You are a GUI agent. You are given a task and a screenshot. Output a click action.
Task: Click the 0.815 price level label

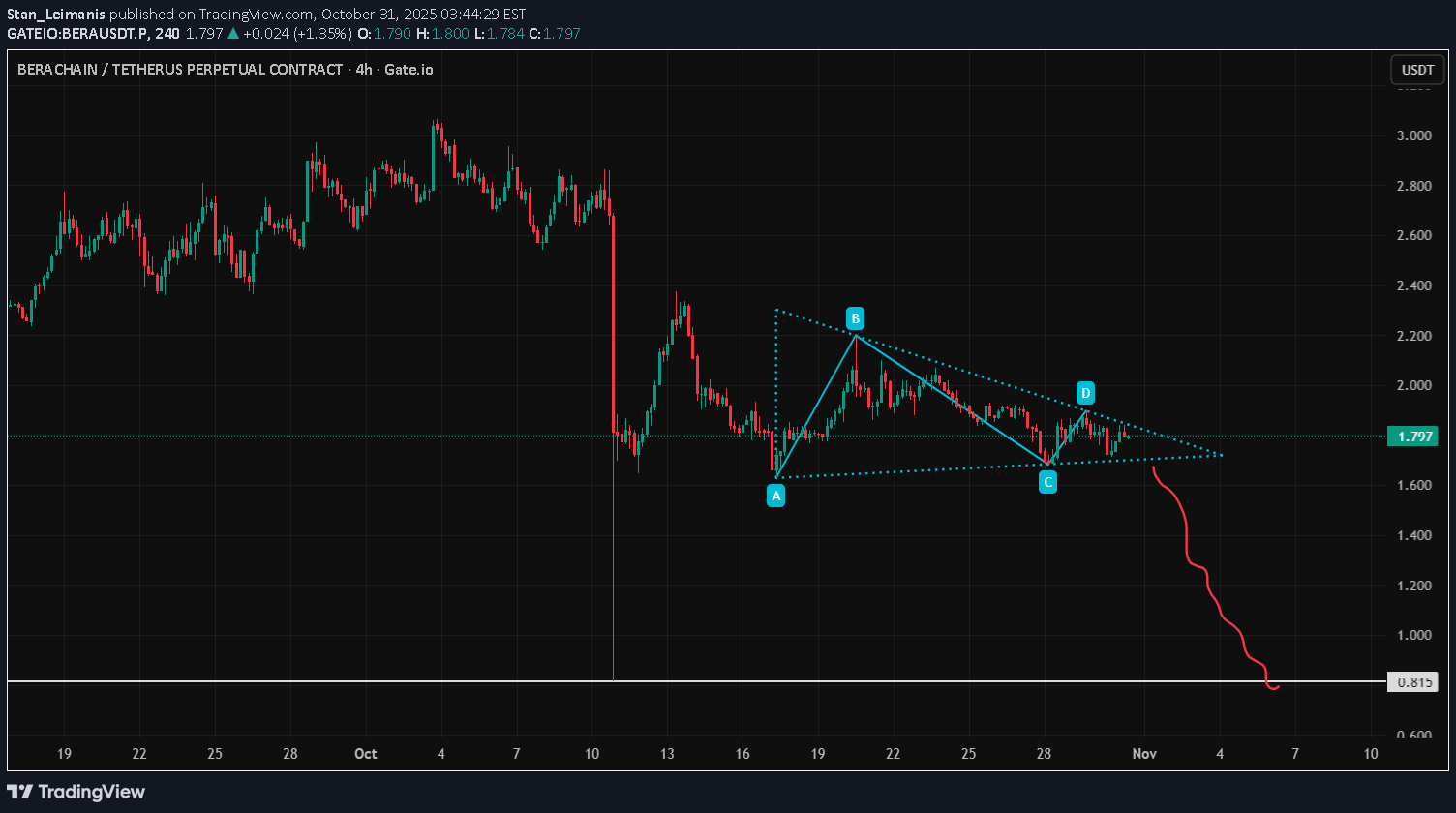click(1413, 682)
